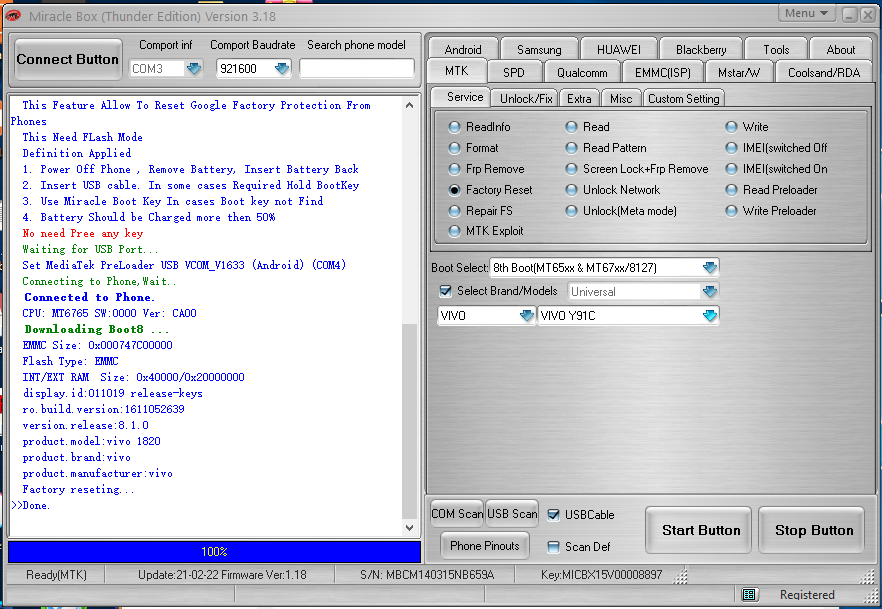Screen dimensions: 882x609
Task: Select the Format radio option
Action: tap(454, 148)
